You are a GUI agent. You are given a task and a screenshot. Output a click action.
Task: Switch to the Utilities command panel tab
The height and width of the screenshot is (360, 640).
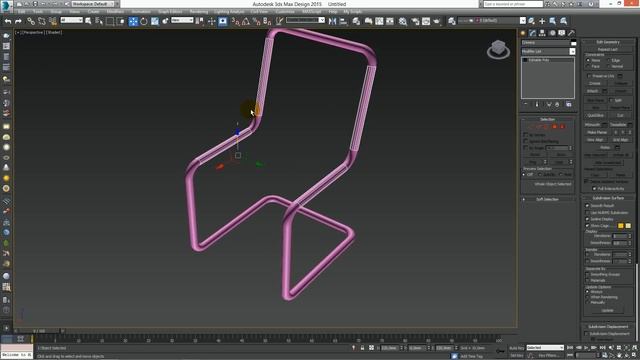tap(571, 33)
